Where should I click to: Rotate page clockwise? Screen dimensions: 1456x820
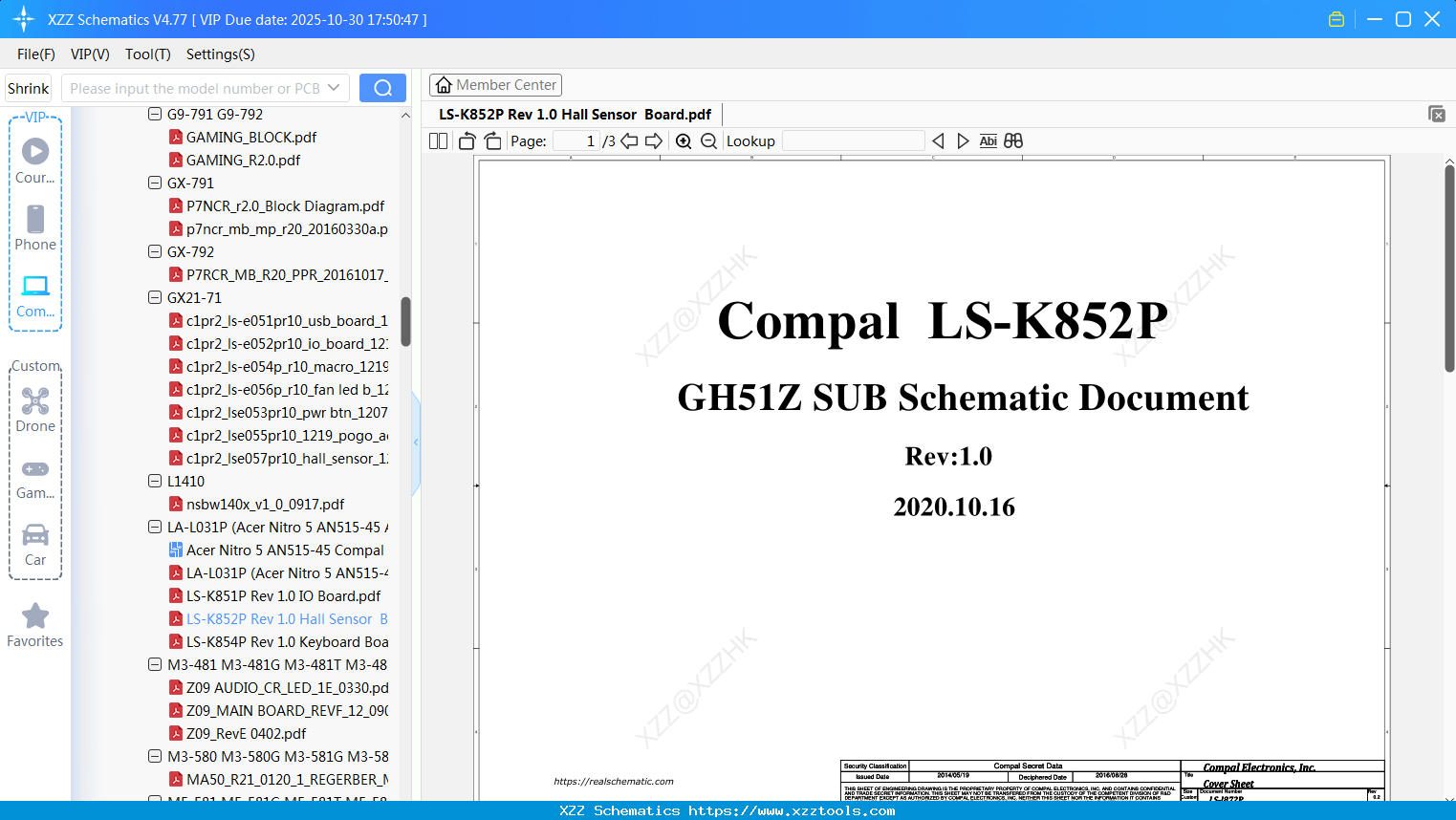[x=492, y=140]
